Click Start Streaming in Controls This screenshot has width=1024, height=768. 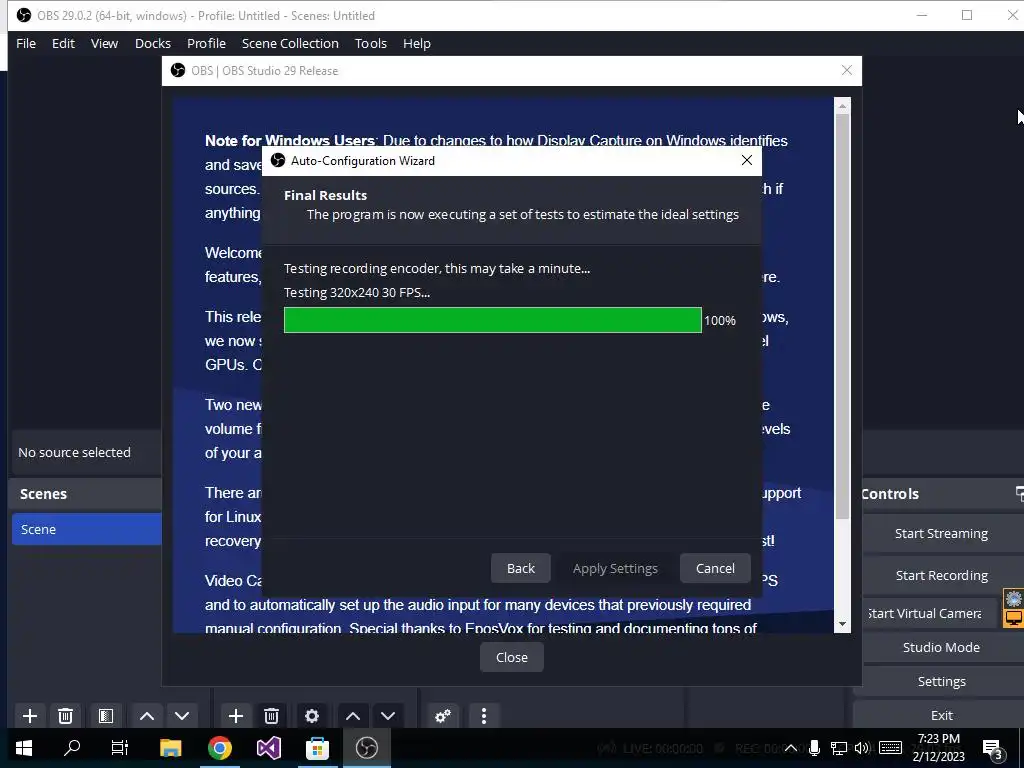941,534
